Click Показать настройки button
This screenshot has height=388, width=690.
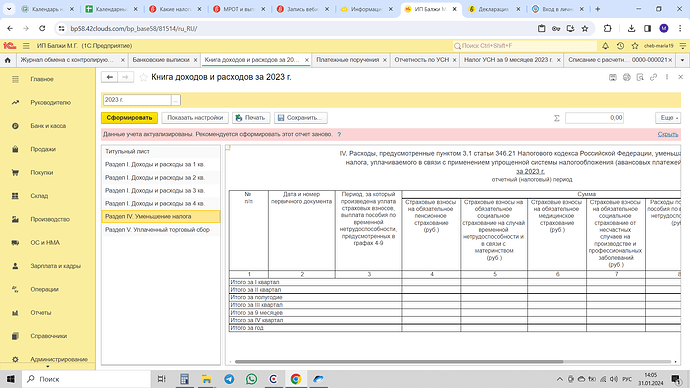tap(195, 118)
